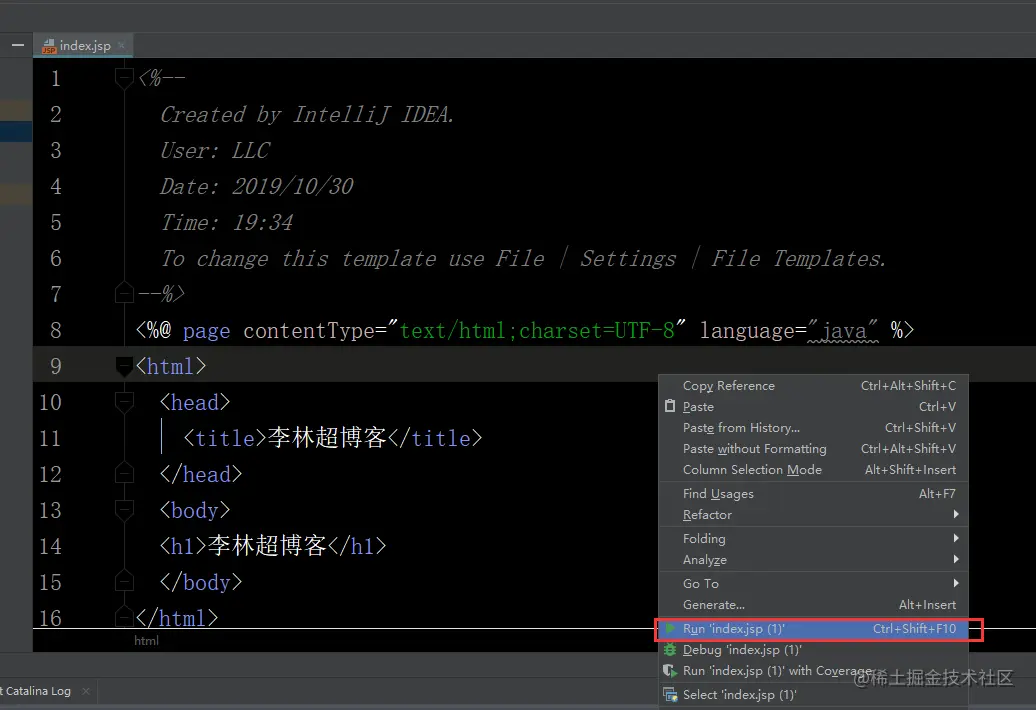Click the select configuration icon
Viewport: 1036px width, 710px height.
670,695
